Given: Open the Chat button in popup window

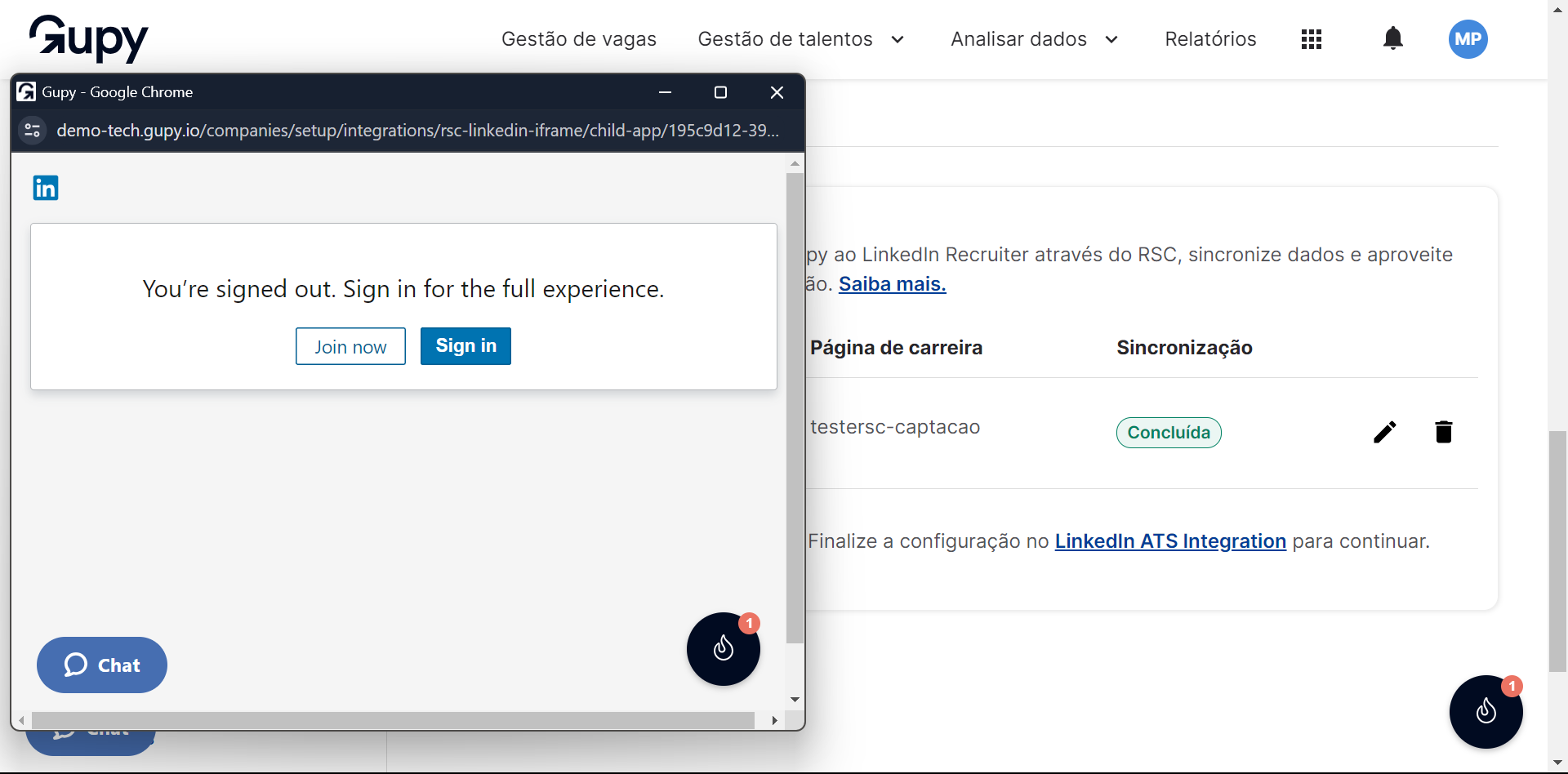Looking at the screenshot, I should pos(102,665).
